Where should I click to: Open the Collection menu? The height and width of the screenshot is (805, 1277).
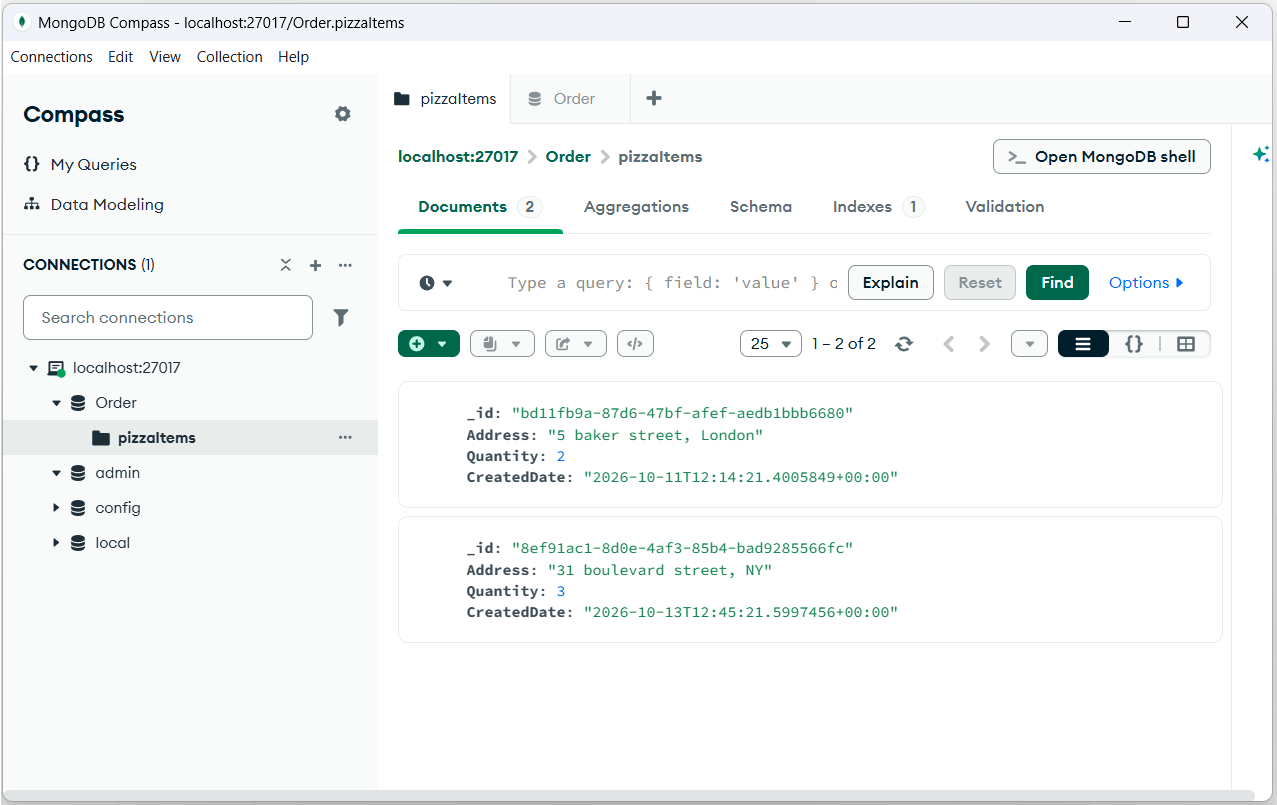(x=229, y=57)
